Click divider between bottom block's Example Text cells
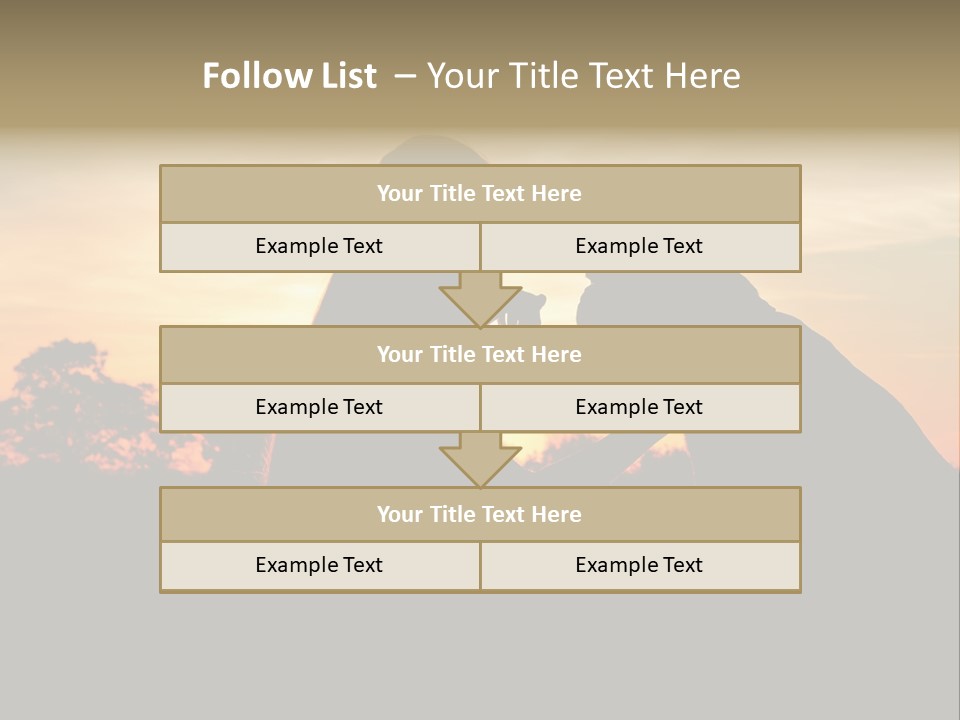 (480, 566)
